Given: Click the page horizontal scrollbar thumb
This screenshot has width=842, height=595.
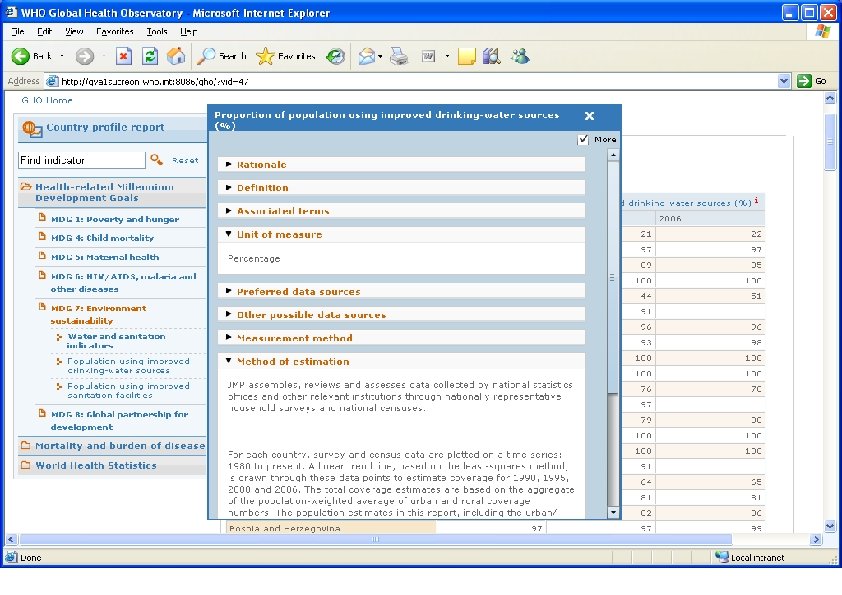Looking at the screenshot, I should [x=375, y=539].
